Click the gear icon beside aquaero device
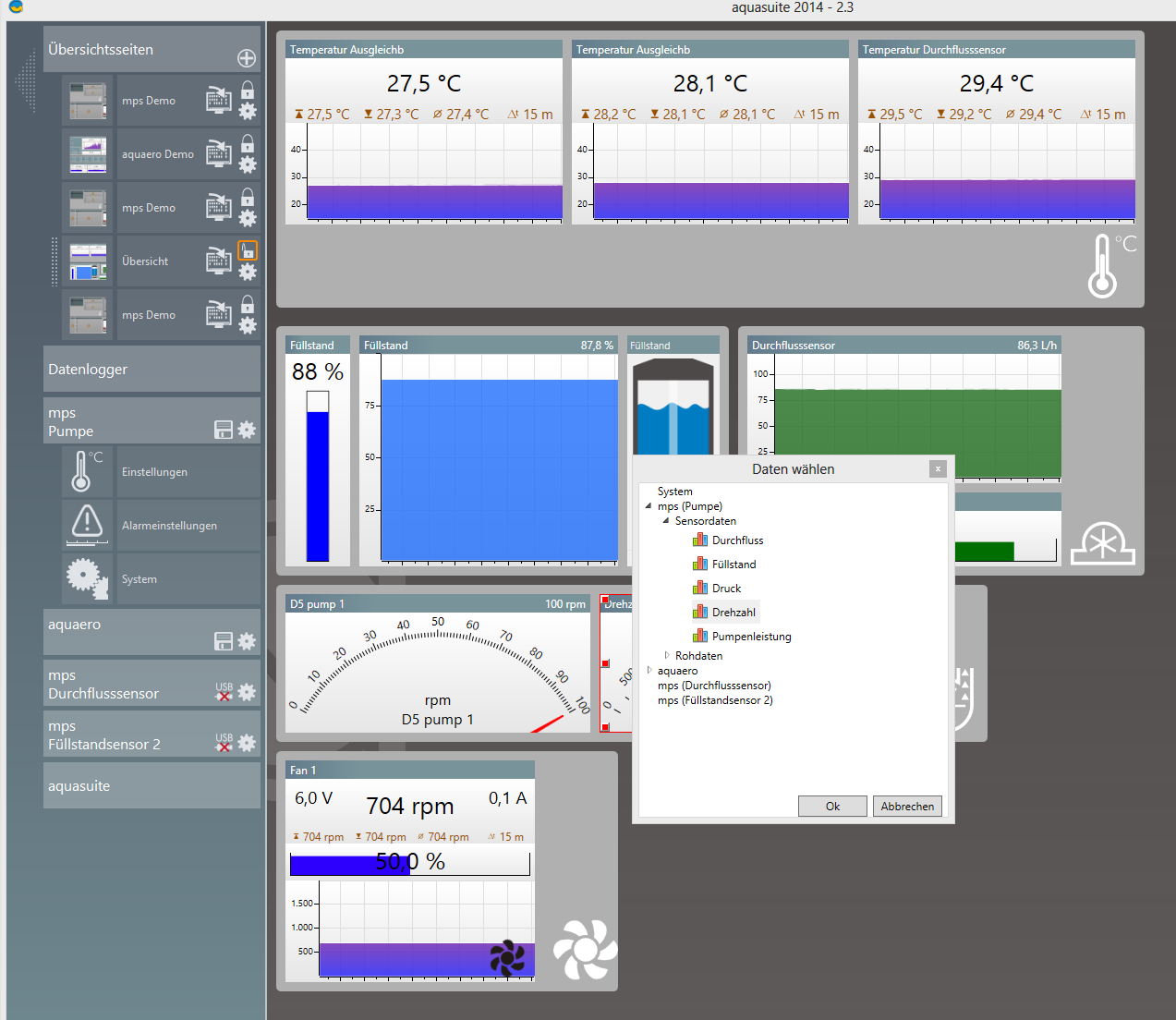 [247, 641]
